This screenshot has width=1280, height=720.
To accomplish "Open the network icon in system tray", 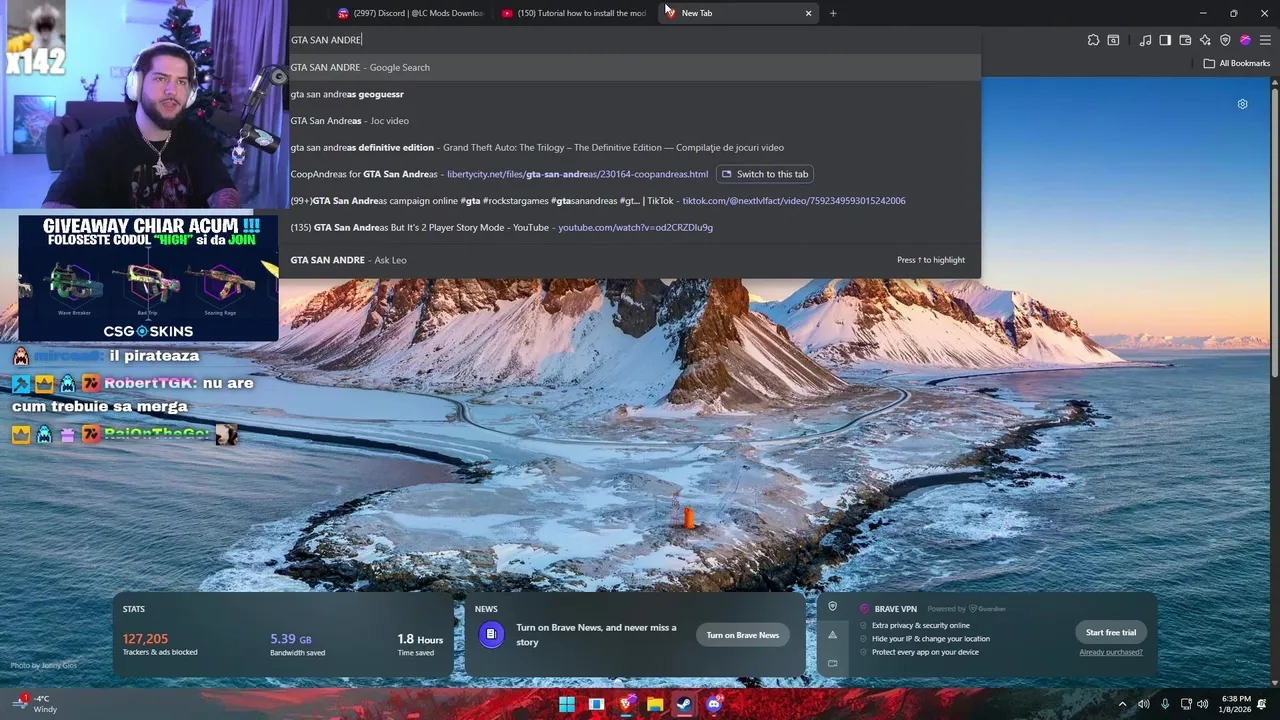I will [x=1186, y=704].
